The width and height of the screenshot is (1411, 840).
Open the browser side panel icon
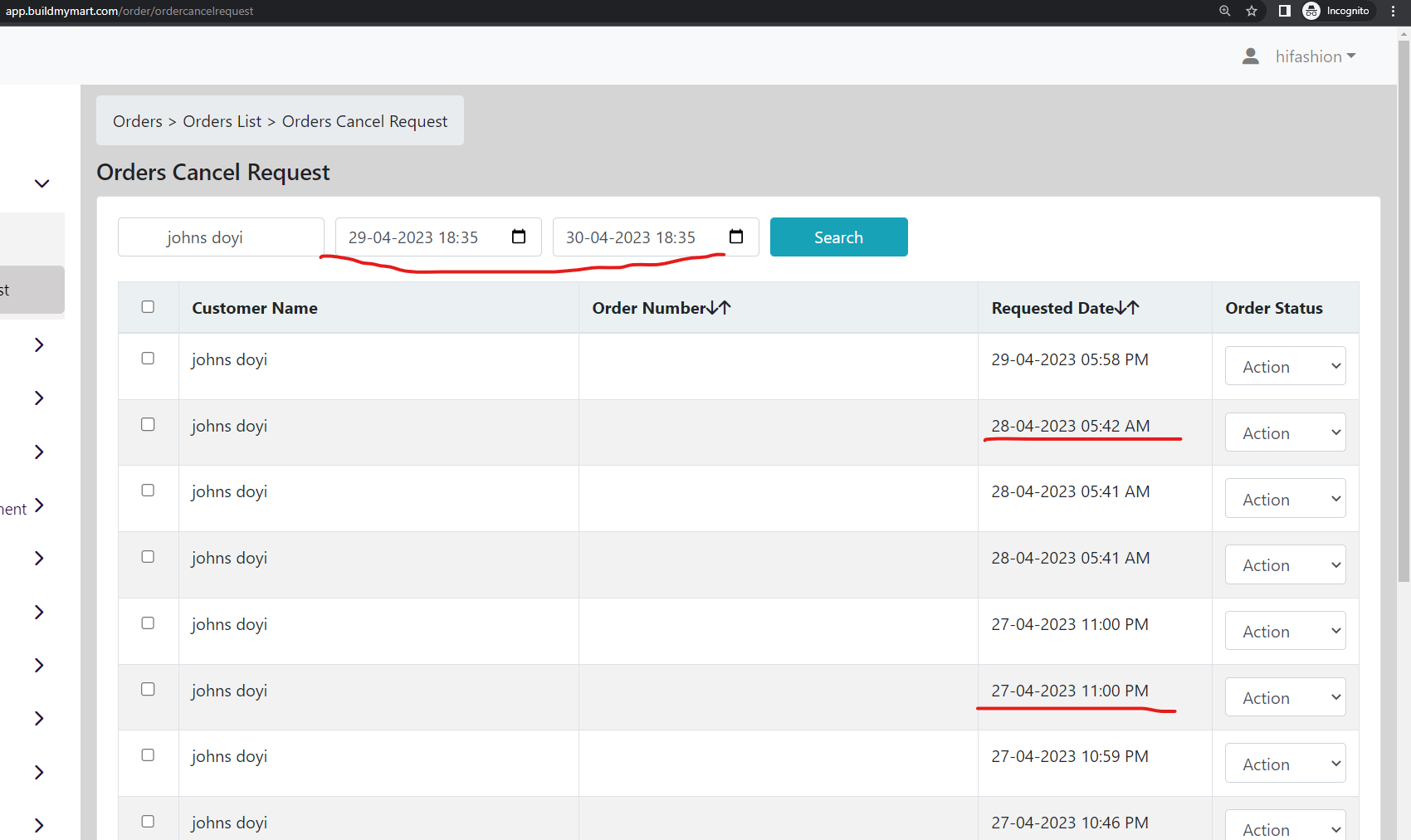point(1284,11)
